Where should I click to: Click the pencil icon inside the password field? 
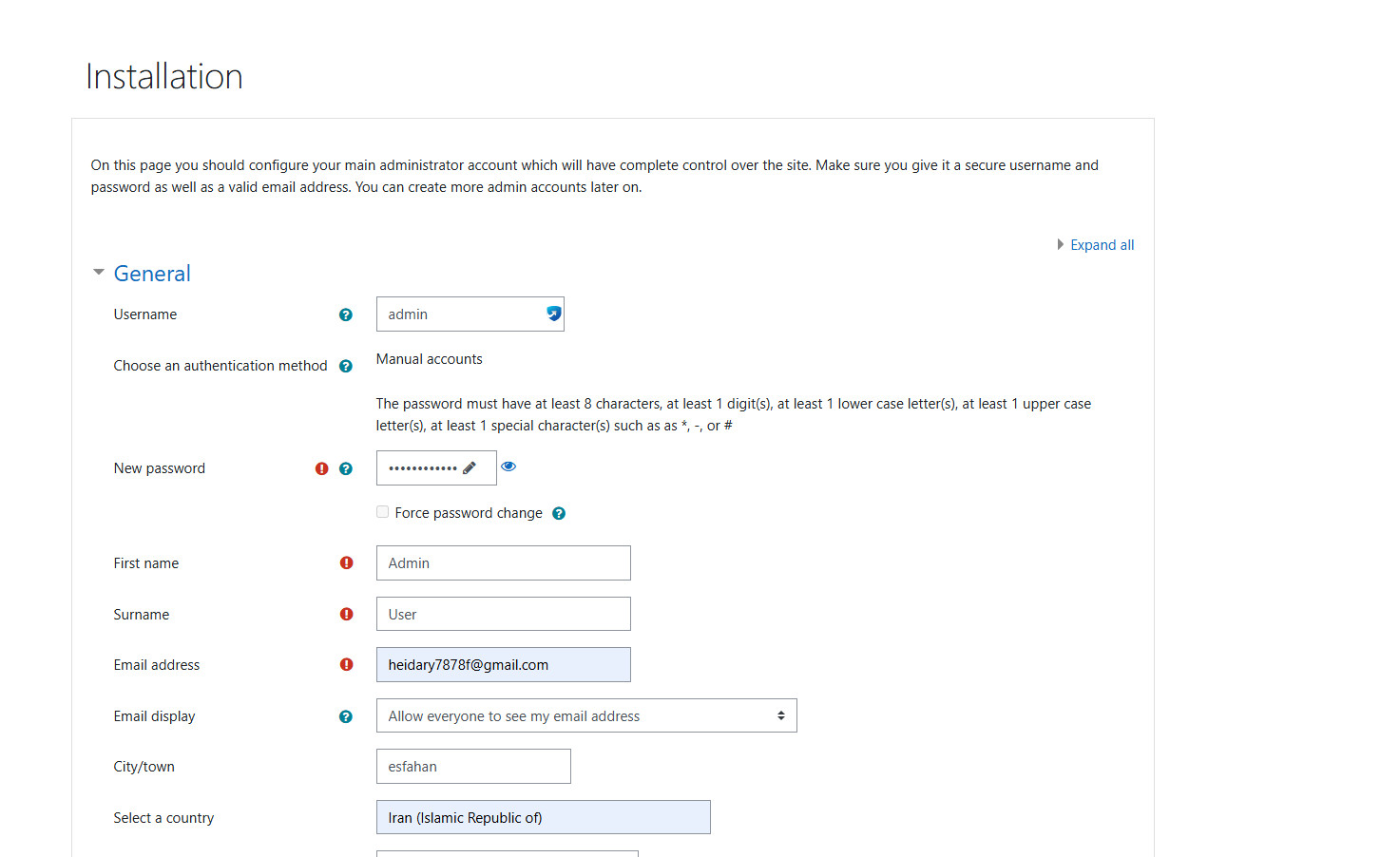point(470,467)
